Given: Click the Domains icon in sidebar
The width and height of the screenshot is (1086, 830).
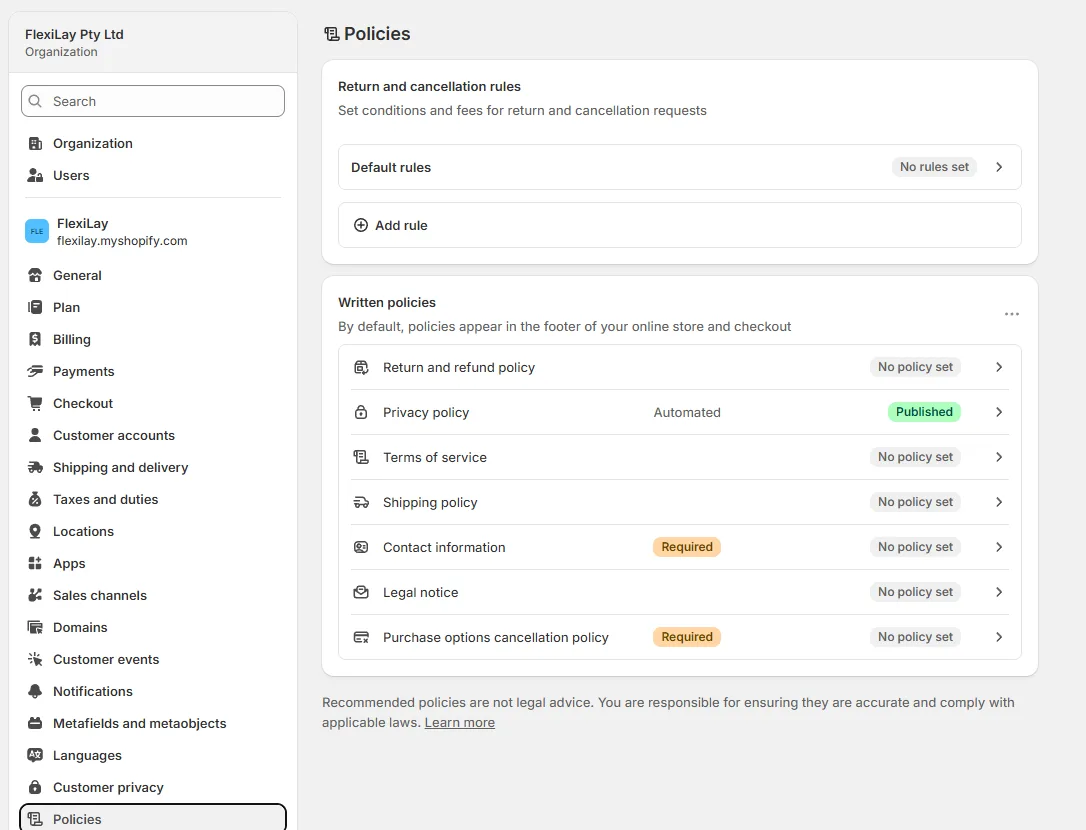Looking at the screenshot, I should tap(35, 627).
